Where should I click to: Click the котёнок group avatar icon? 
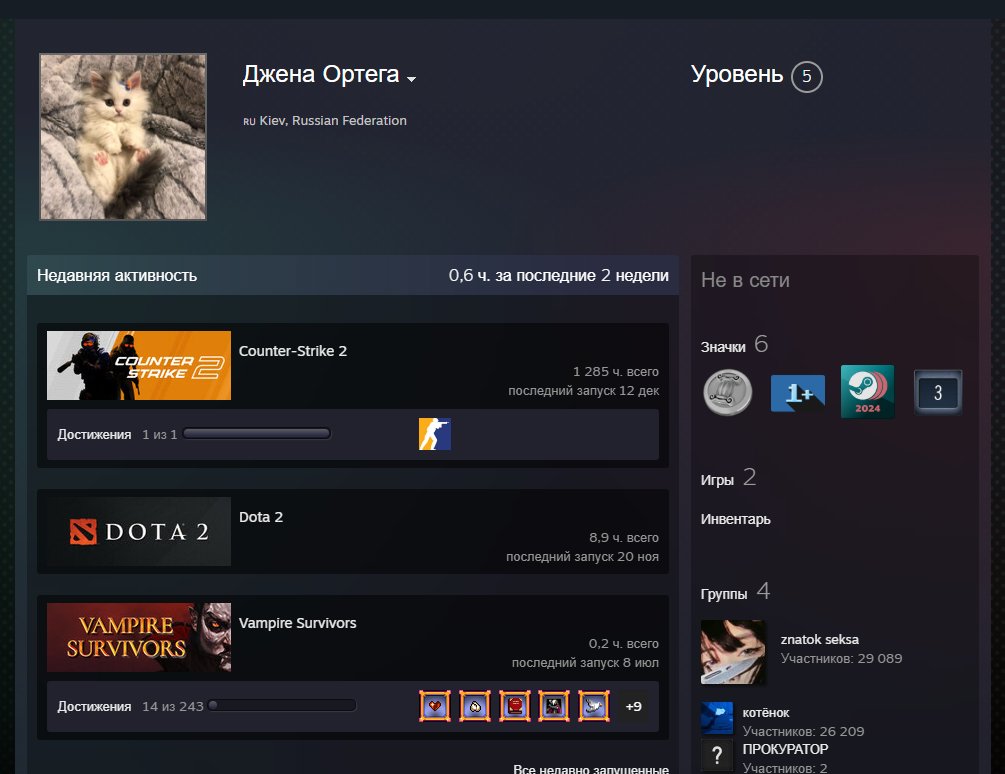click(x=717, y=718)
